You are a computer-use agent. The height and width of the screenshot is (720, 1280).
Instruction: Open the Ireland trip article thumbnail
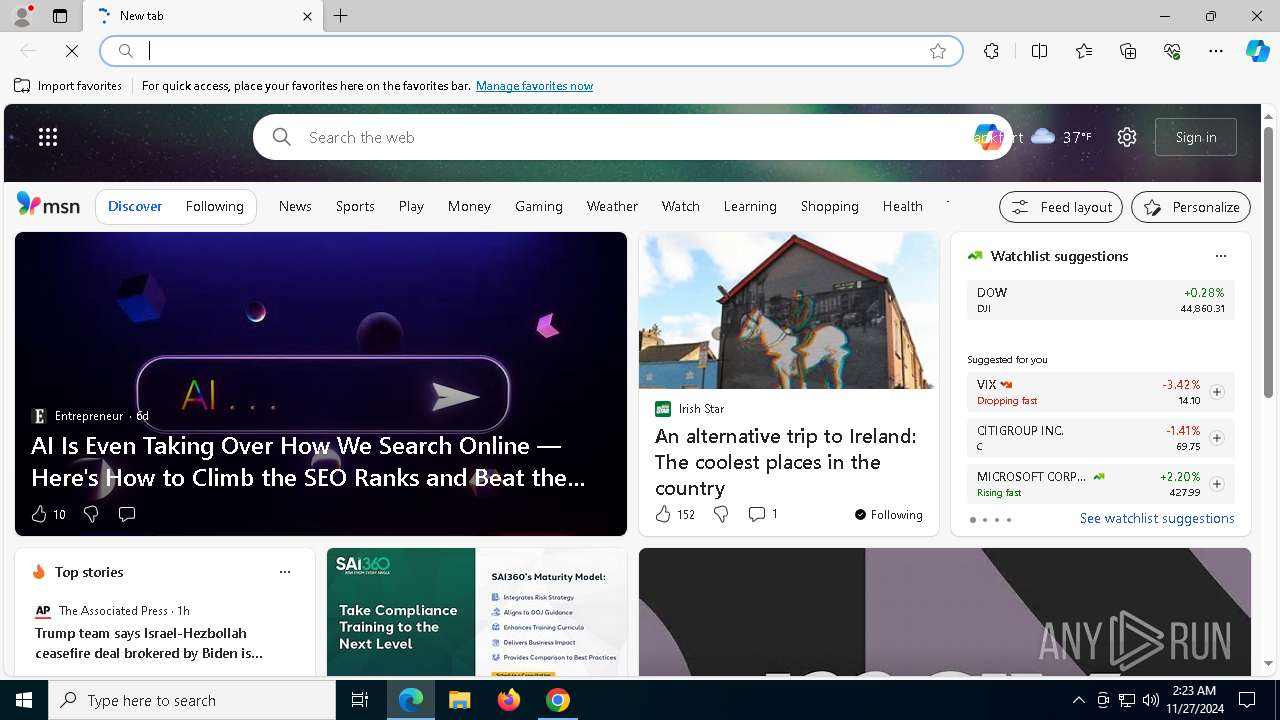789,311
